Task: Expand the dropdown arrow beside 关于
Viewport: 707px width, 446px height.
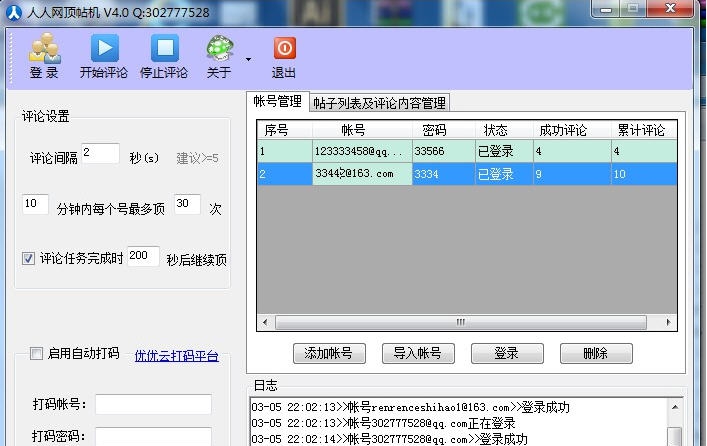Action: pyautogui.click(x=248, y=59)
